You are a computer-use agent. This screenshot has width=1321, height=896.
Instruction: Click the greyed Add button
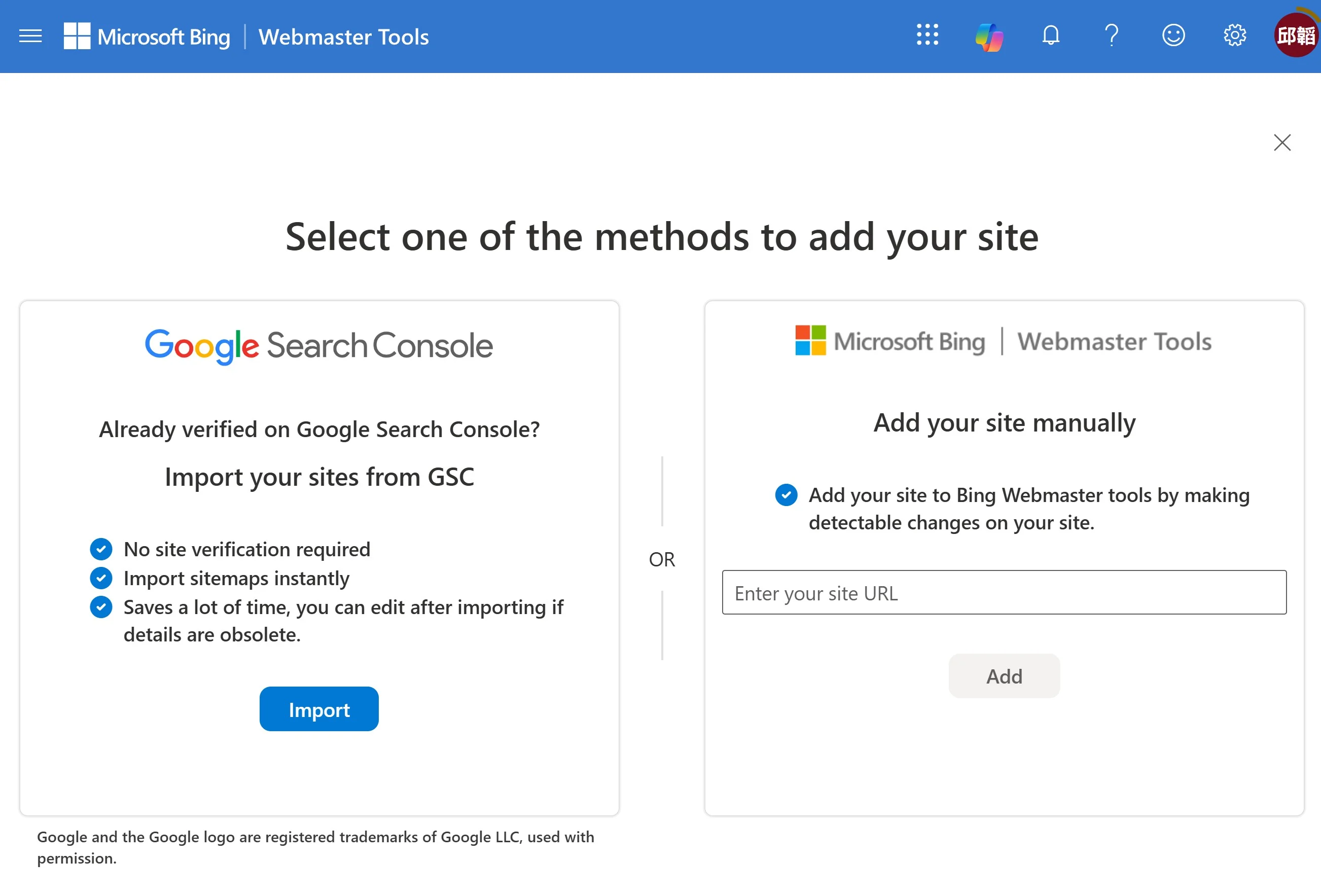coord(1004,676)
